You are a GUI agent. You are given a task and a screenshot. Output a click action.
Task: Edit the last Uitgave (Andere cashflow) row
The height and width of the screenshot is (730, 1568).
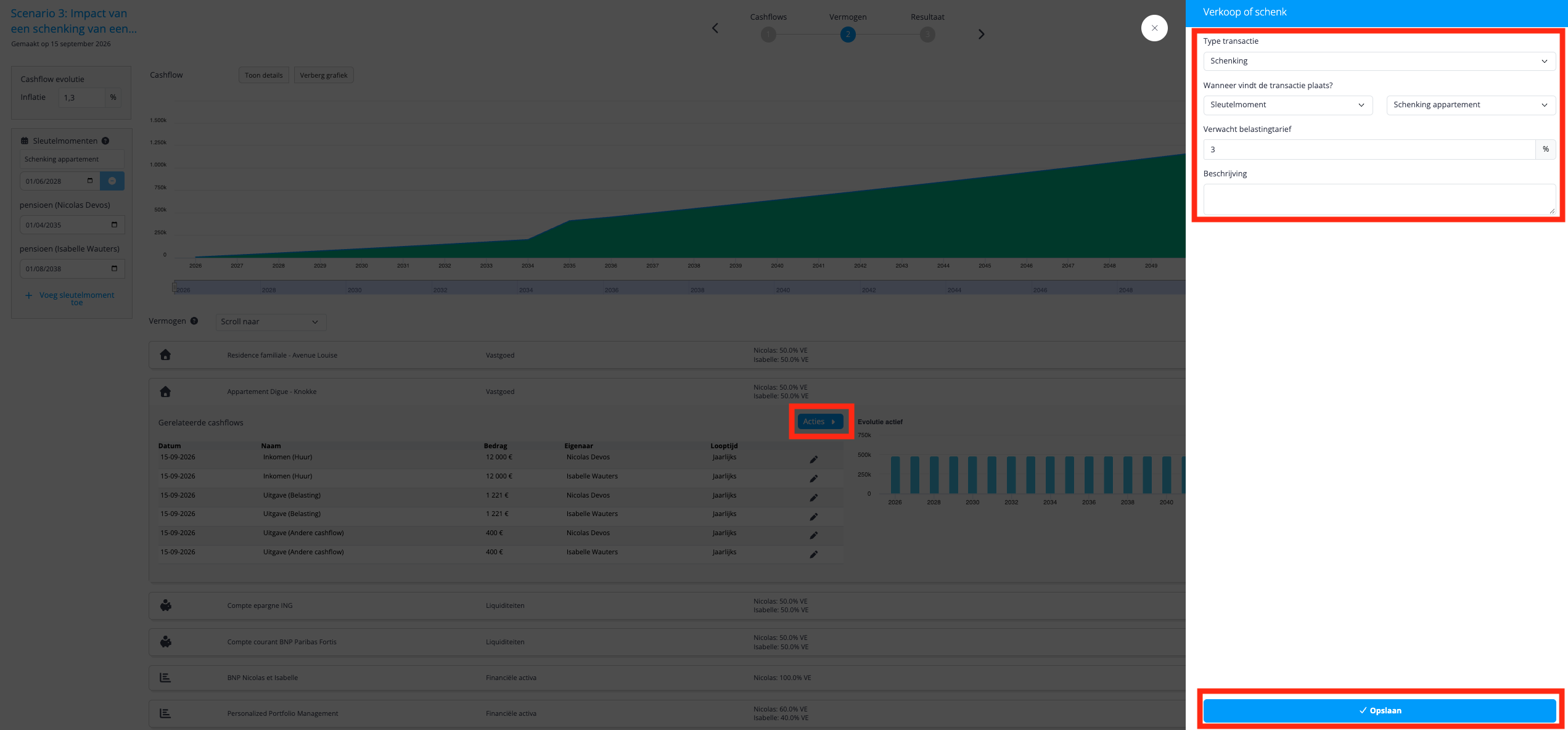point(813,554)
